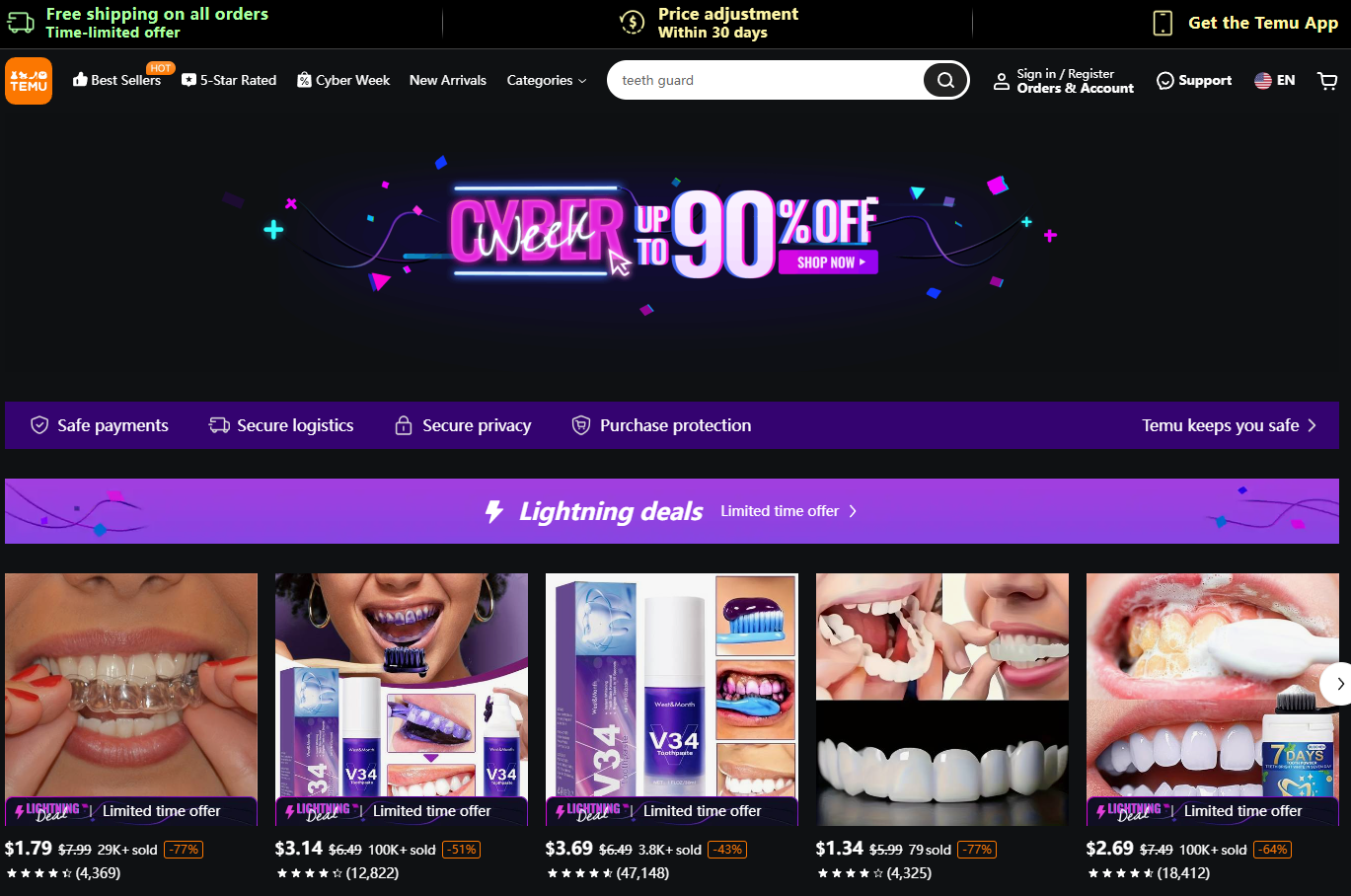Click the free shipping truck icon
1351x896 pixels.
click(21, 23)
